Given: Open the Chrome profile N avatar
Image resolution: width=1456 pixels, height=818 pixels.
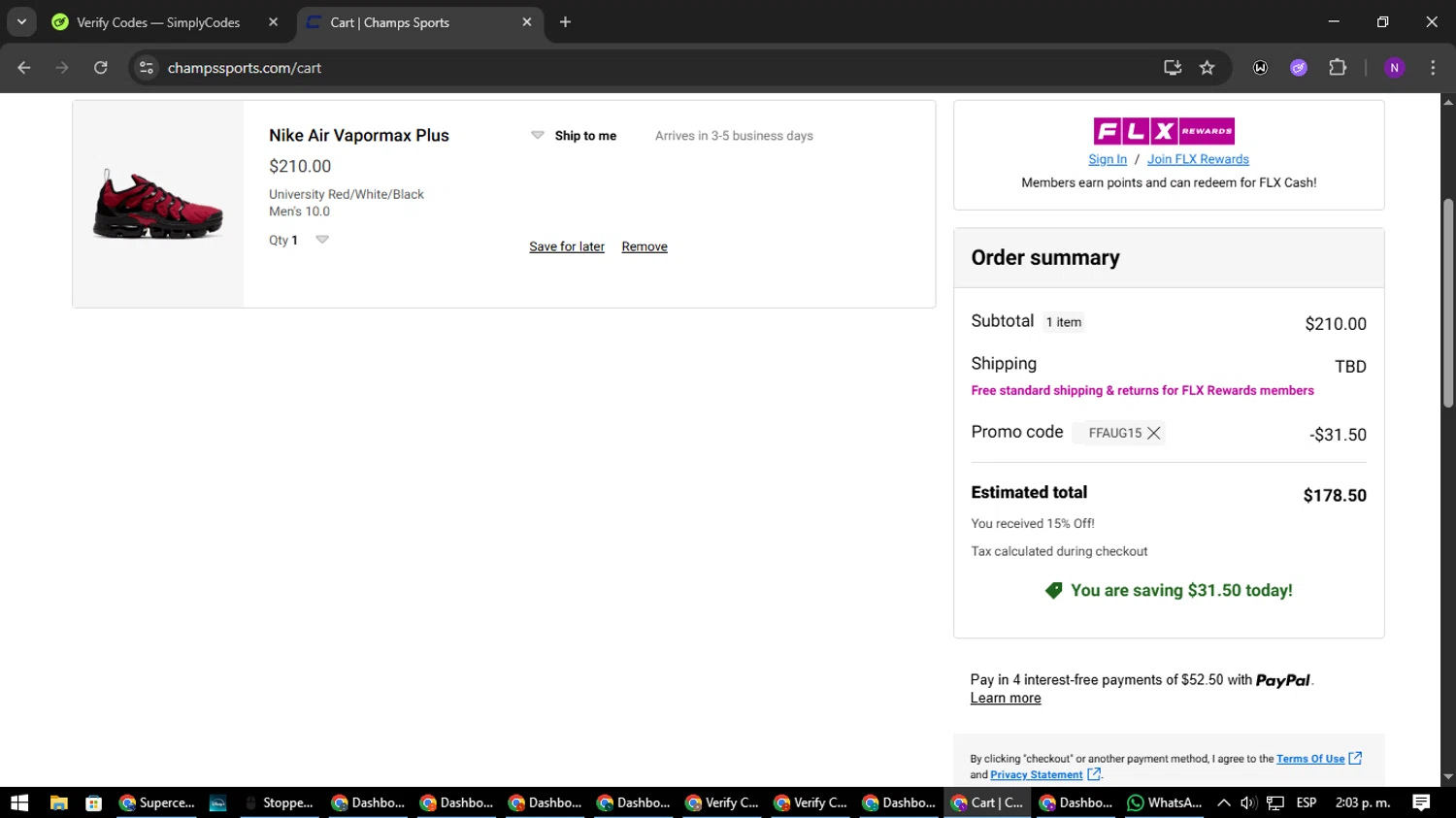Looking at the screenshot, I should pos(1395,68).
